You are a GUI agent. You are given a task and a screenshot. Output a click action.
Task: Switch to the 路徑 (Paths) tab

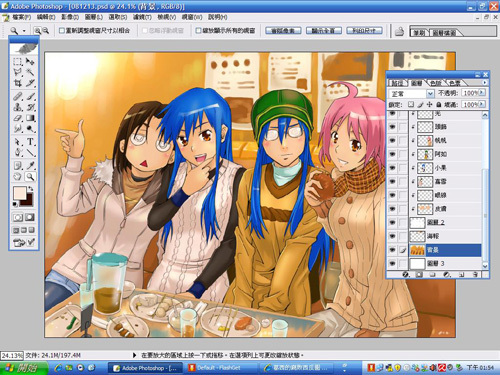coord(397,83)
